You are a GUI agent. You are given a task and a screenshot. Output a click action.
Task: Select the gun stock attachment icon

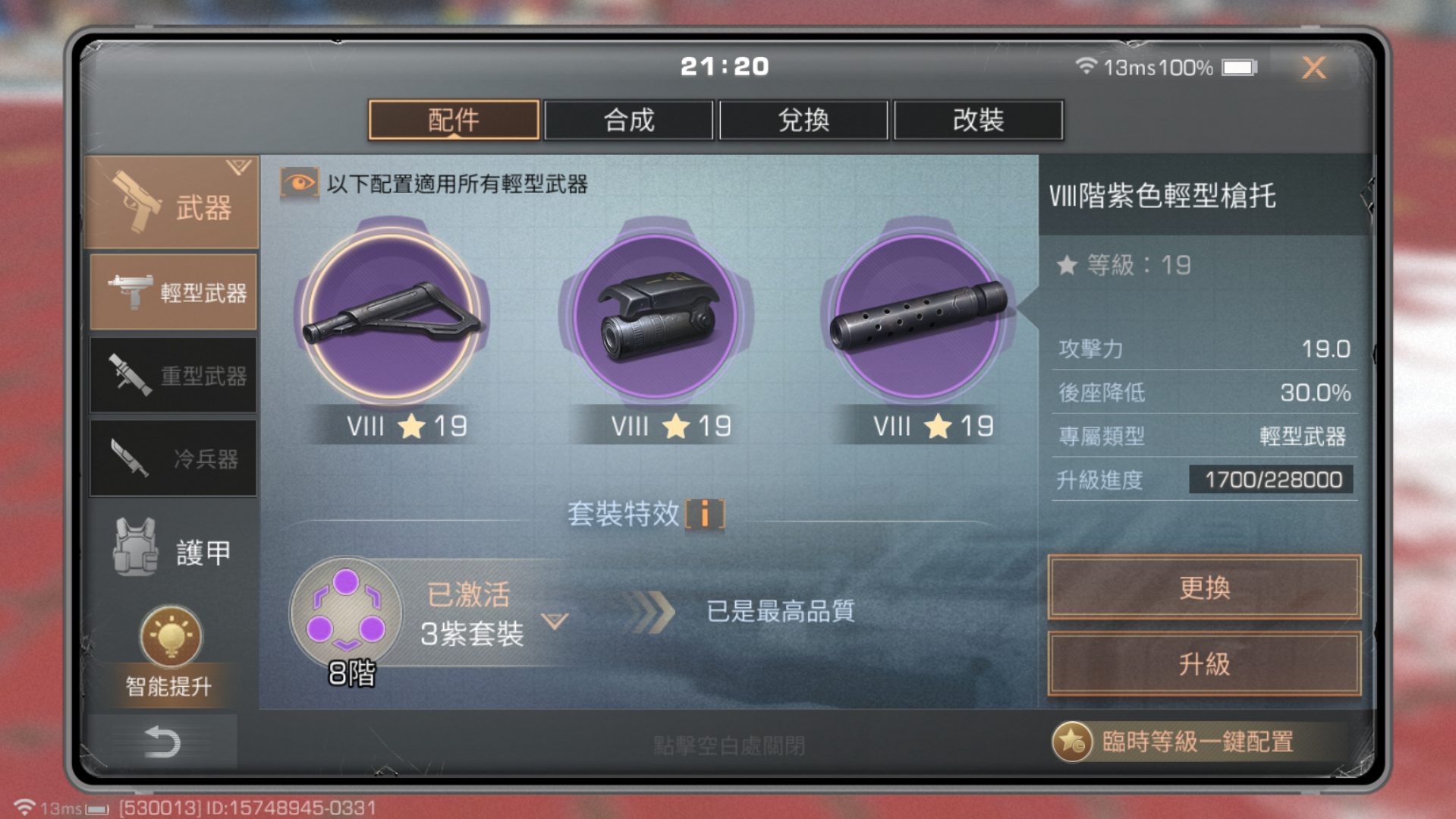click(x=392, y=315)
